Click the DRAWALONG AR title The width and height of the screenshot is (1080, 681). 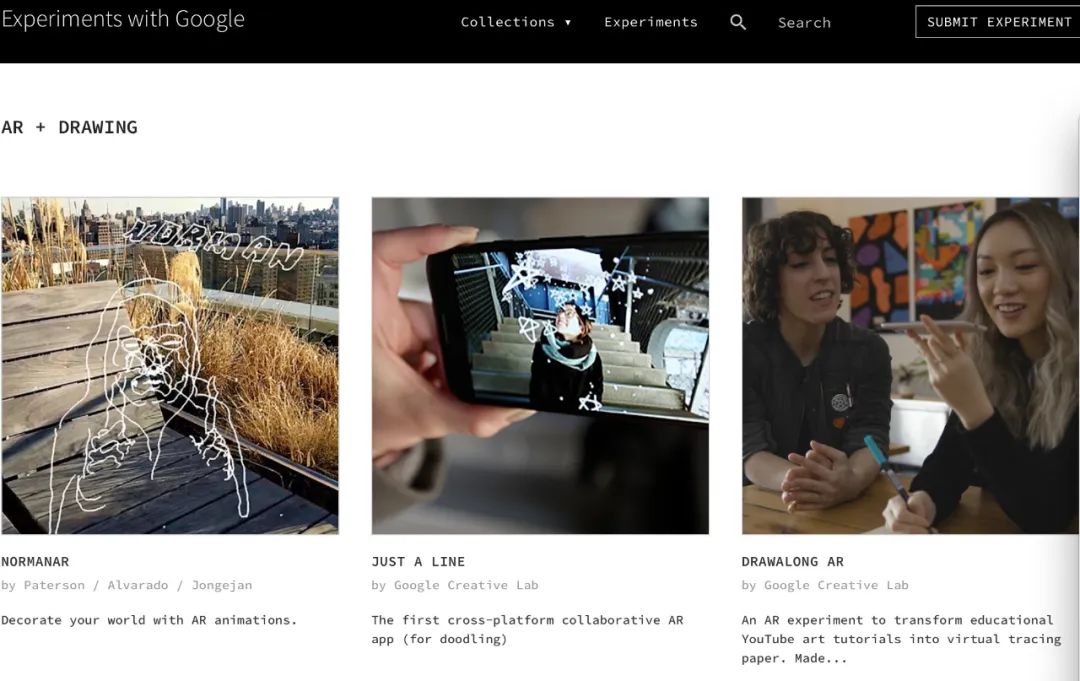click(792, 561)
